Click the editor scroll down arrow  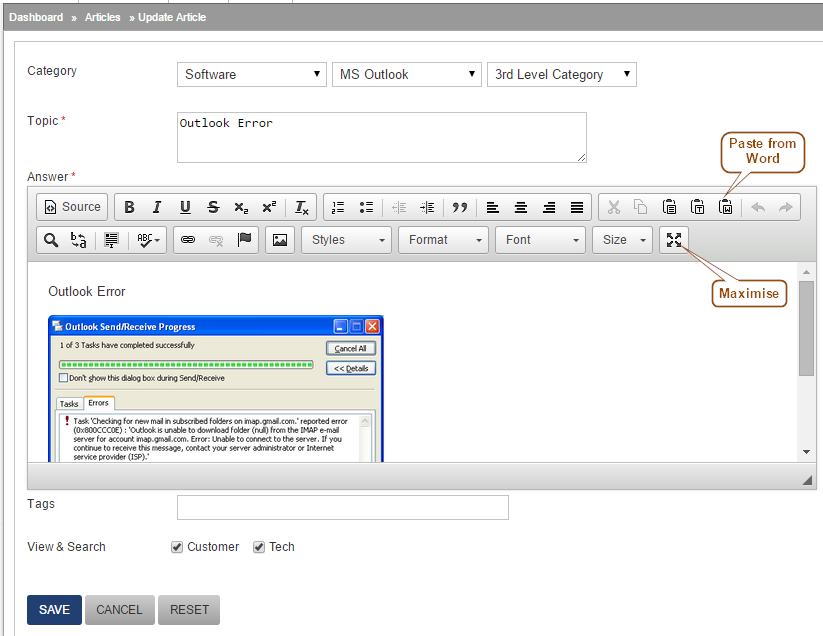pyautogui.click(x=806, y=452)
